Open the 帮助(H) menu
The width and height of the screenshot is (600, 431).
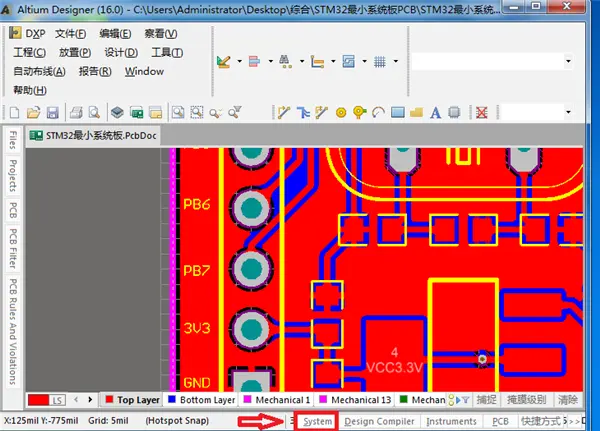pyautogui.click(x=30, y=90)
